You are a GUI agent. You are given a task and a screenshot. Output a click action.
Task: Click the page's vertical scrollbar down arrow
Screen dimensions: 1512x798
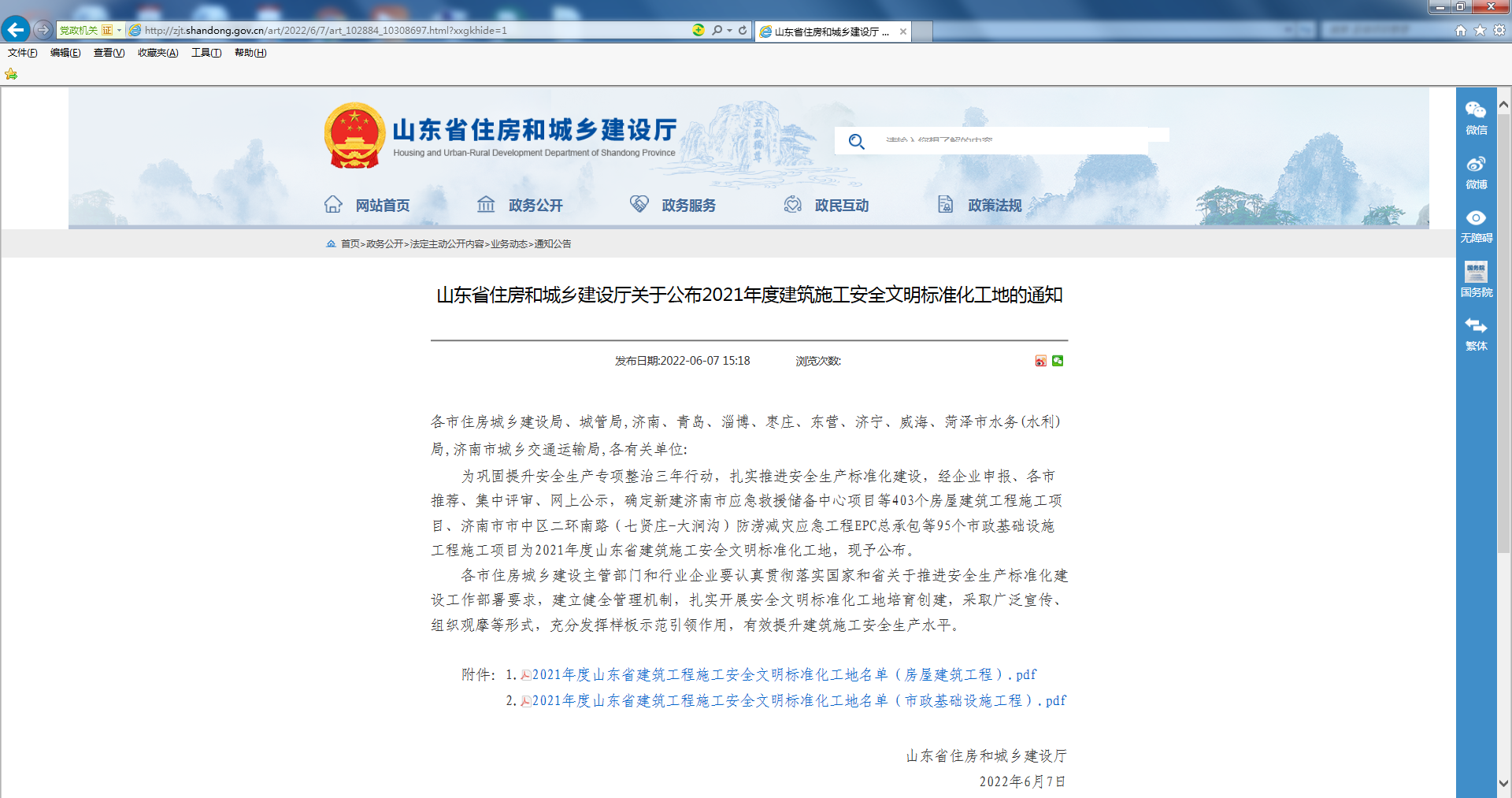(1503, 783)
